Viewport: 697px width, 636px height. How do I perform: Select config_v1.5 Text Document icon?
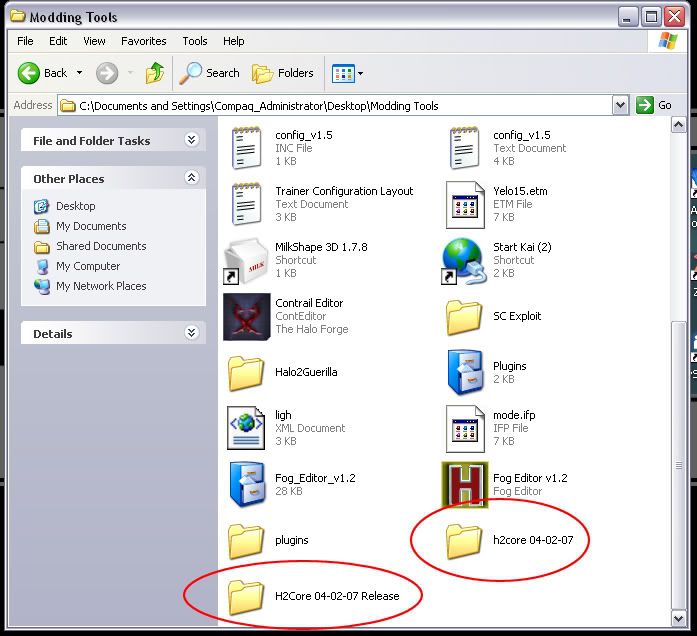pos(464,148)
